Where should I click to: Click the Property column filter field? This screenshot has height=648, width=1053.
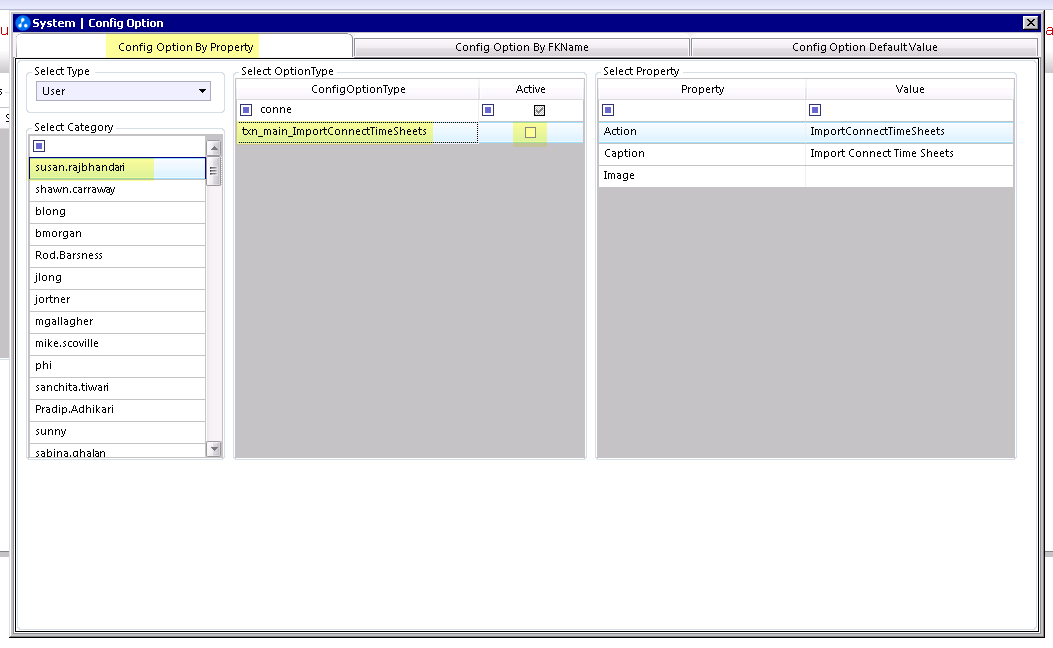[710, 109]
